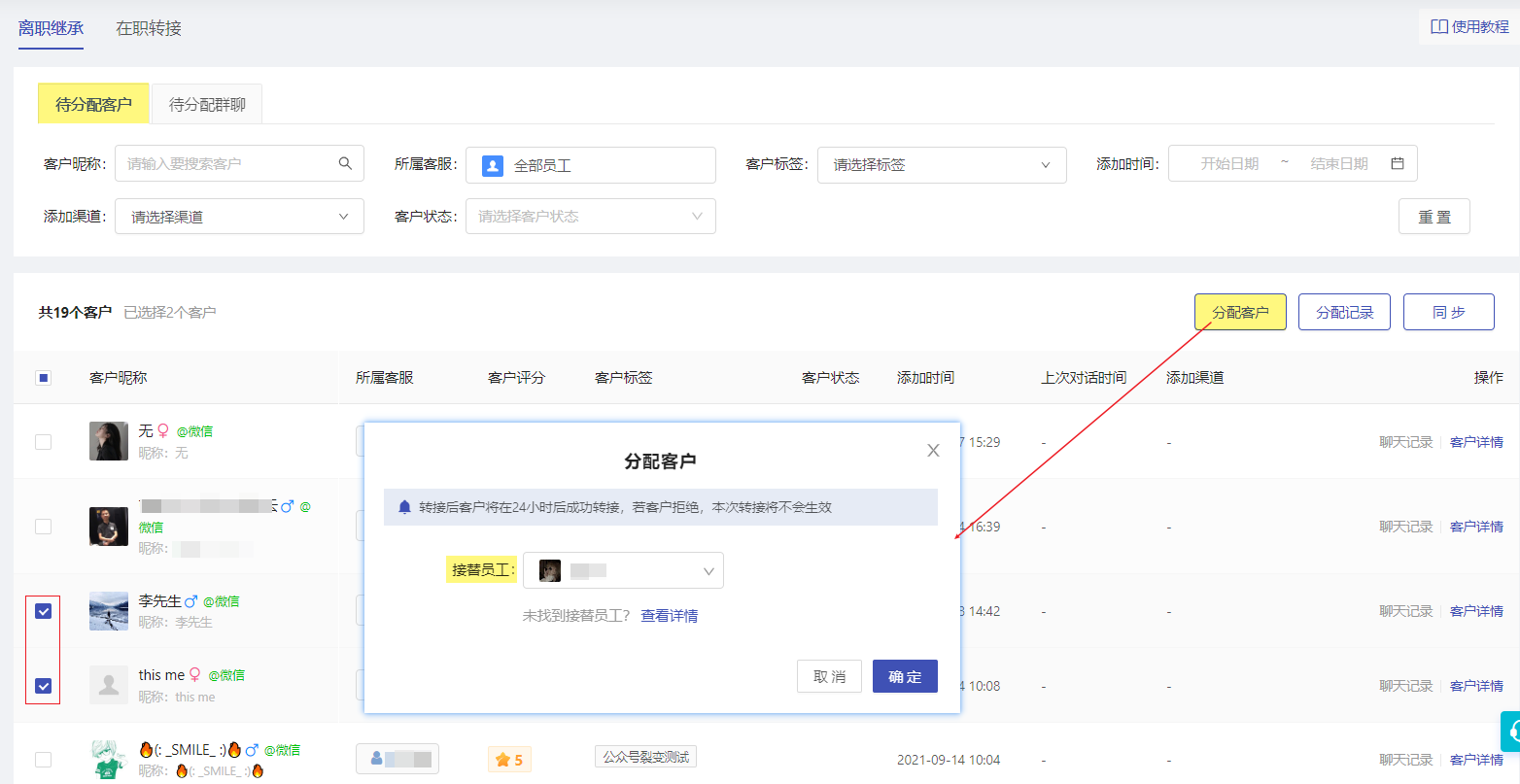The image size is (1520, 784).
Task: Open 客户详情 for _SMILE_ row
Action: pyautogui.click(x=1476, y=760)
